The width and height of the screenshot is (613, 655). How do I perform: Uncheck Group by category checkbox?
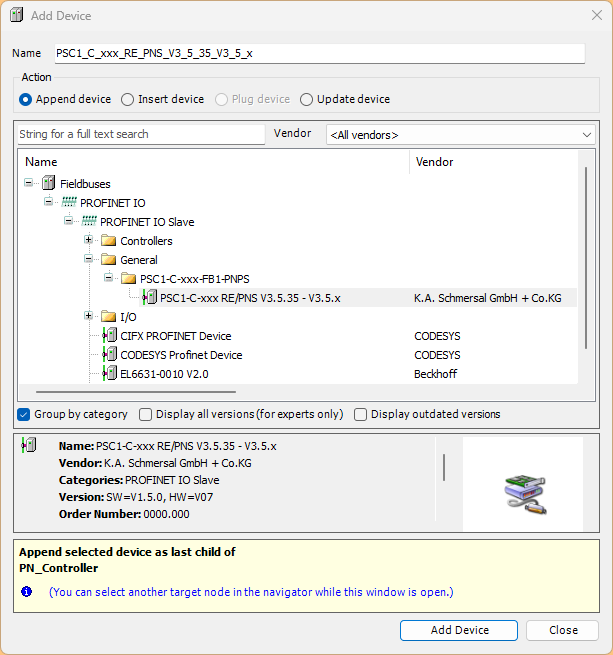point(24,414)
